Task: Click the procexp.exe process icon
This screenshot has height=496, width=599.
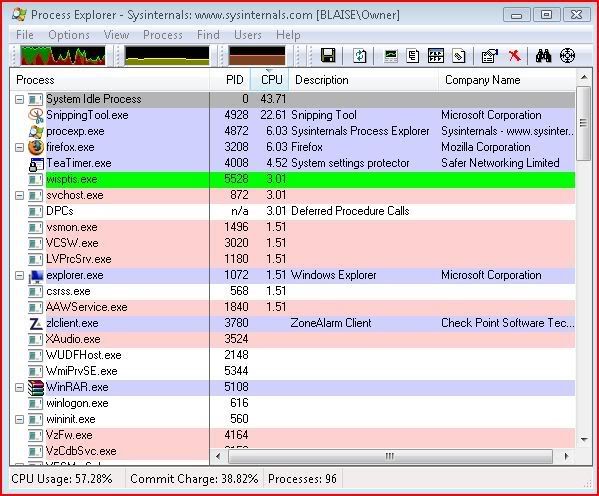Action: pyautogui.click(x=36, y=131)
